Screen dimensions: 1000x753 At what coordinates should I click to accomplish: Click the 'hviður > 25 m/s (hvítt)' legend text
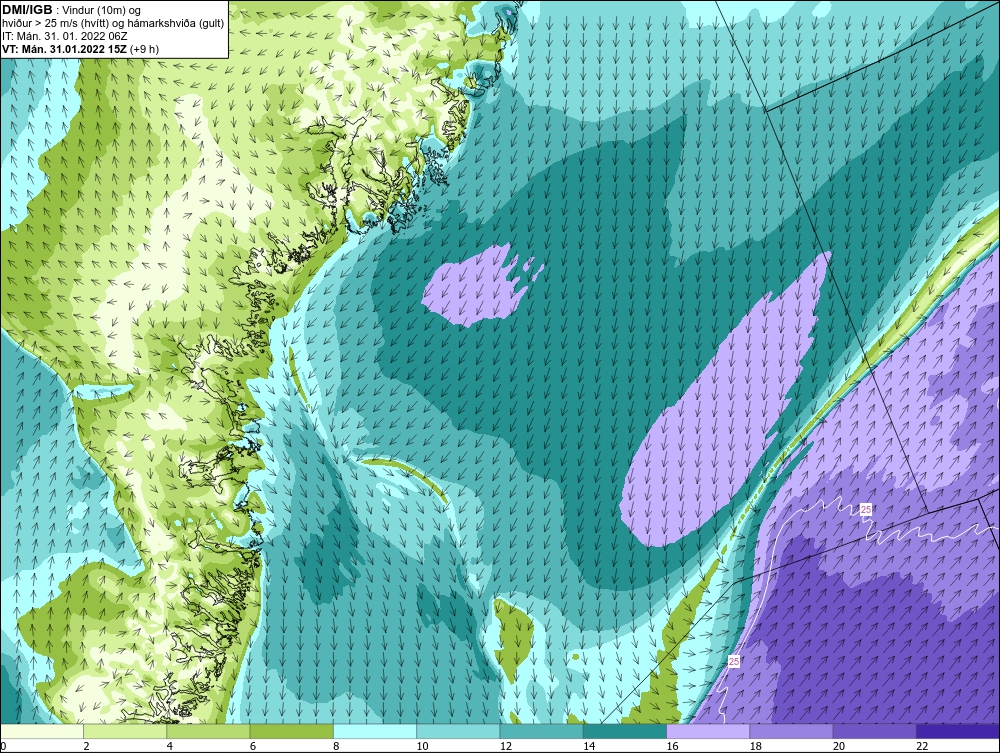coord(54,24)
